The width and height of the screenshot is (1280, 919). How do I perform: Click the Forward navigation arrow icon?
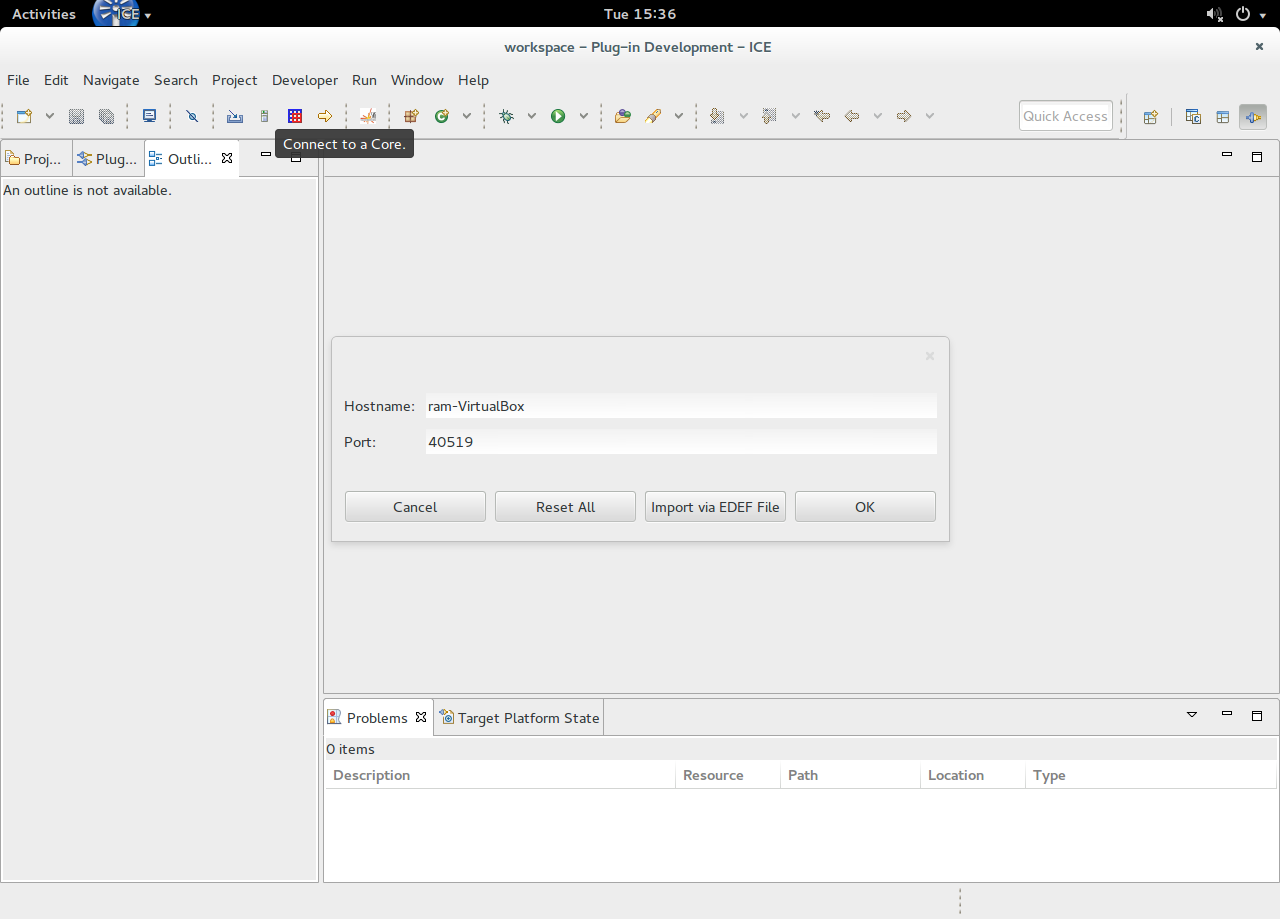pos(904,116)
